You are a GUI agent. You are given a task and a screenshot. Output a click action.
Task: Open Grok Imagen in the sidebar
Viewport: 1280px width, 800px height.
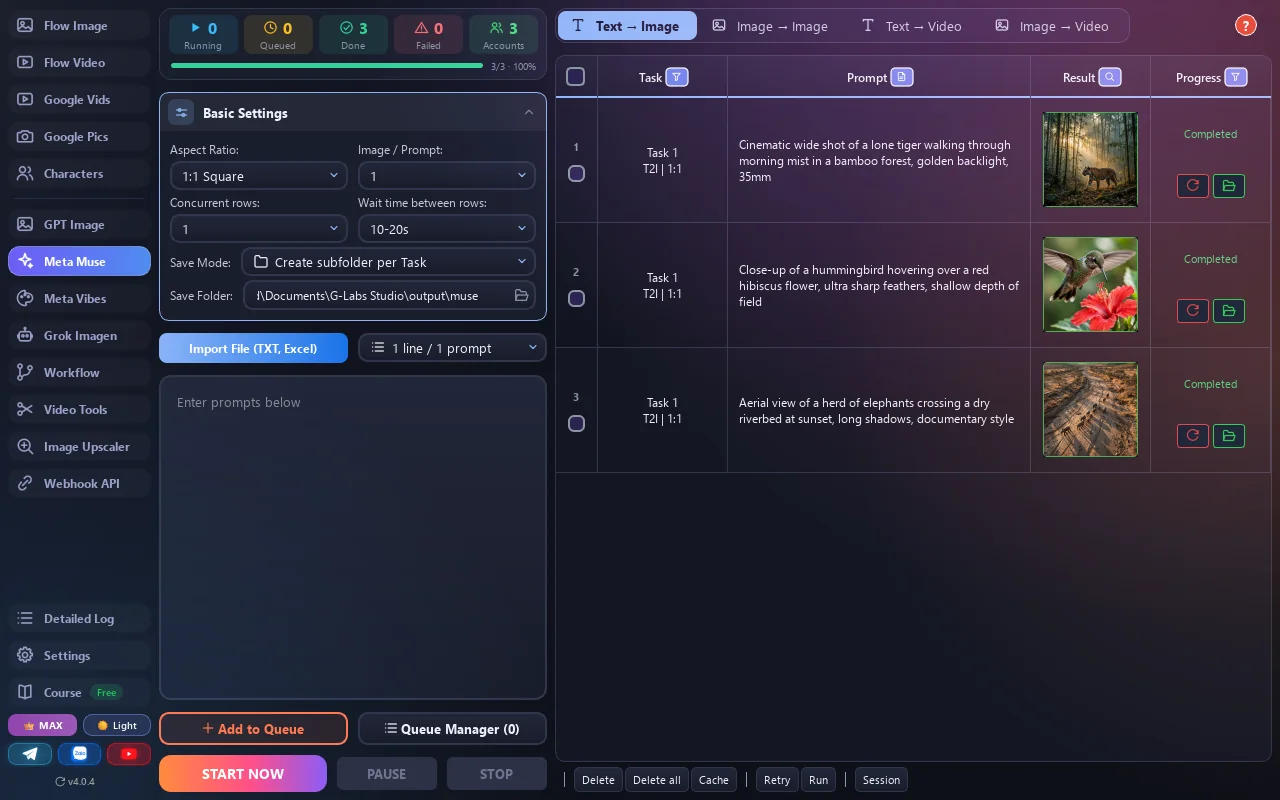click(79, 336)
